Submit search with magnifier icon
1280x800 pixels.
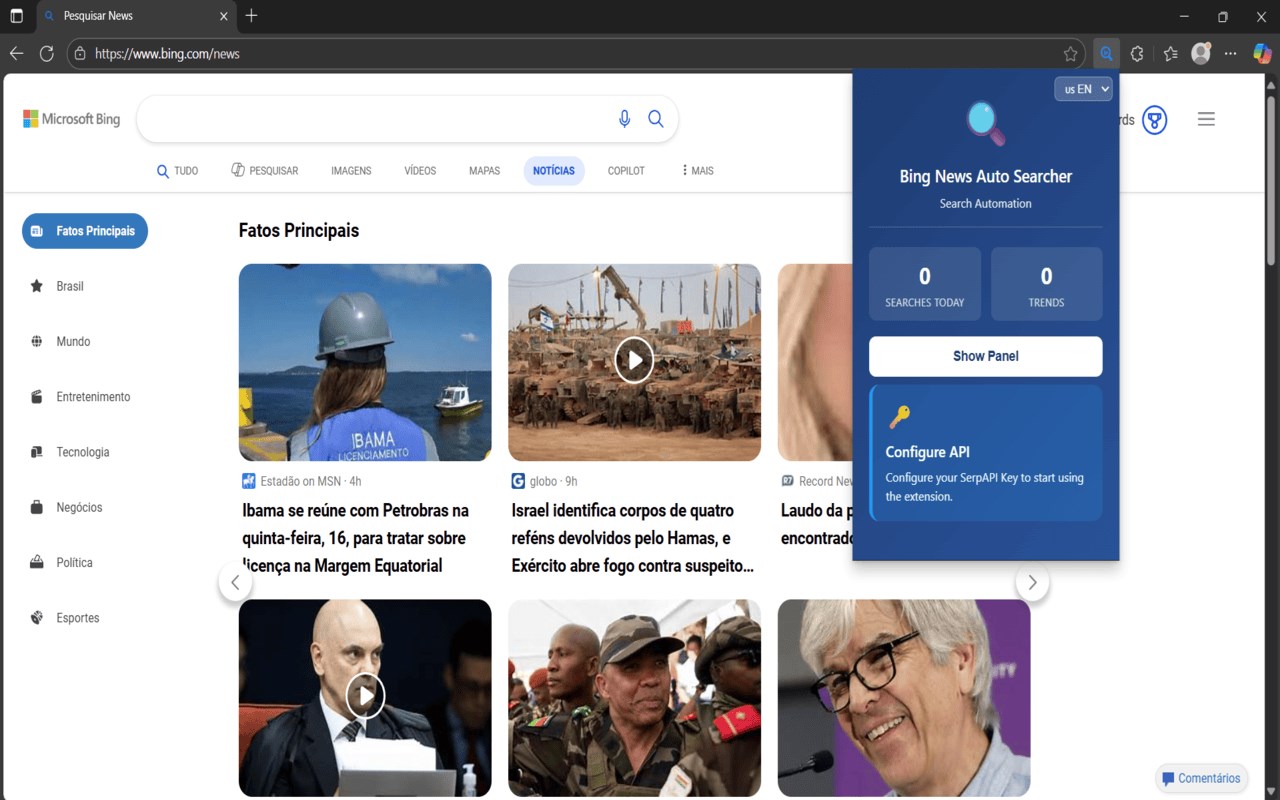click(656, 119)
